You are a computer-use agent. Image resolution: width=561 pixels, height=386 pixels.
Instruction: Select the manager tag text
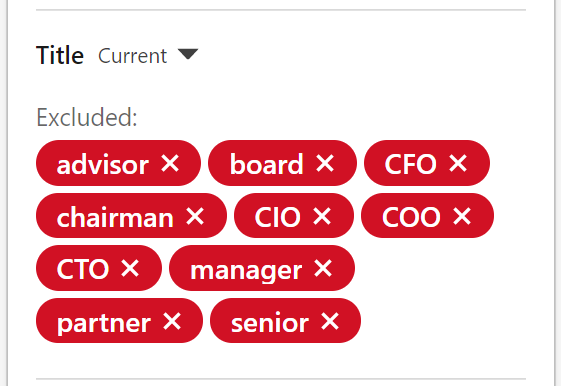tap(246, 271)
